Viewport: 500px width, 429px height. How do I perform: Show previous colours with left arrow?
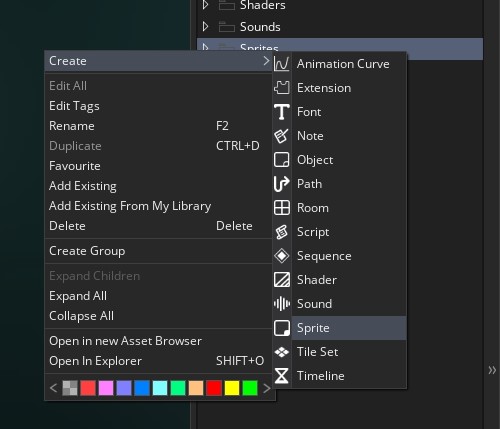click(53, 388)
